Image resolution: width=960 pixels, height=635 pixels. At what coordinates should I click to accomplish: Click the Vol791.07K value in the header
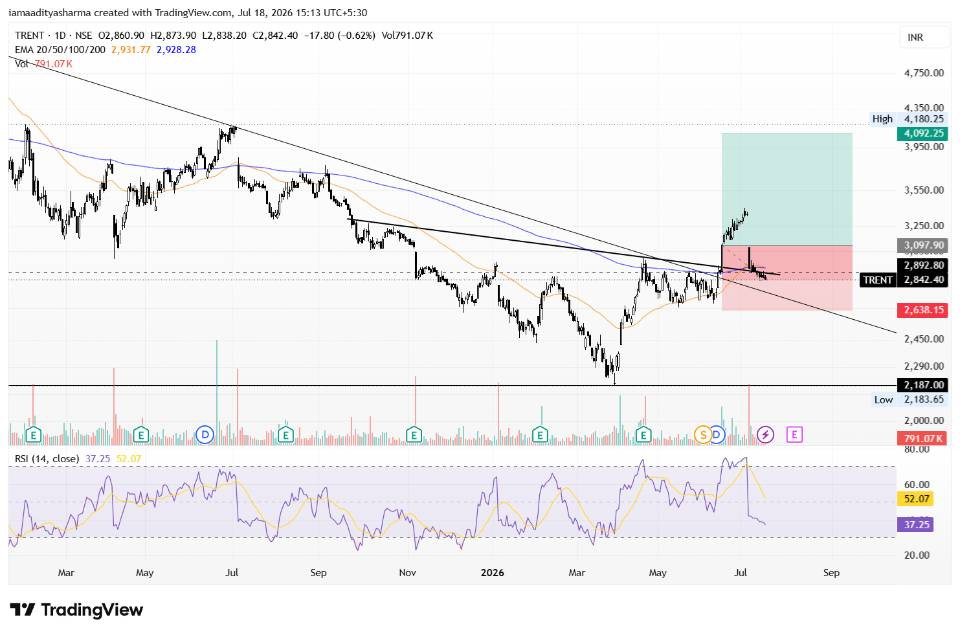coord(407,36)
